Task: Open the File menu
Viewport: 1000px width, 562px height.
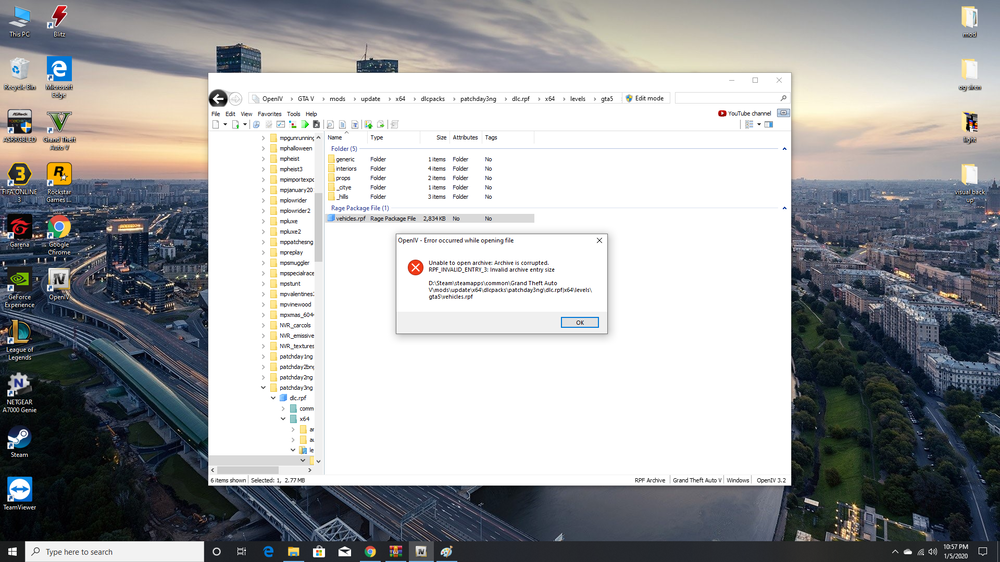Action: point(215,114)
